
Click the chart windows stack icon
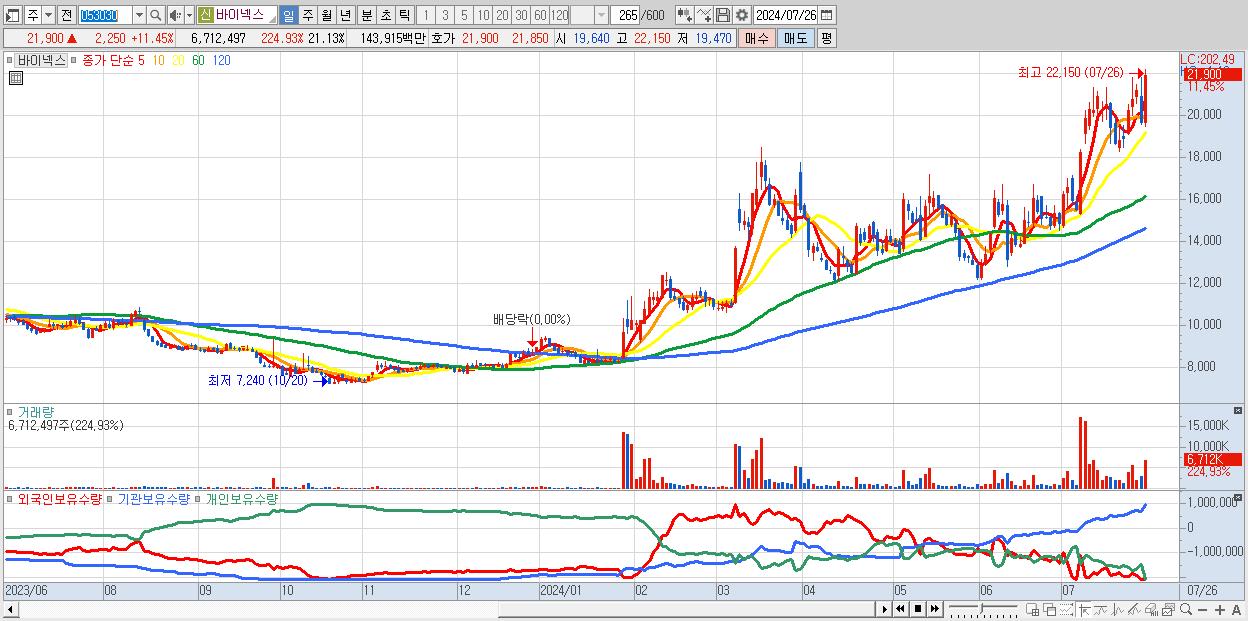[1169, 610]
